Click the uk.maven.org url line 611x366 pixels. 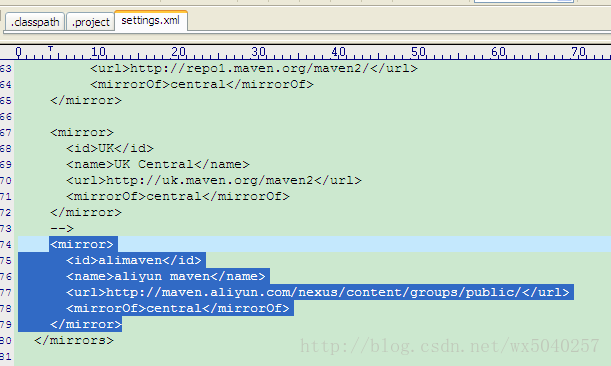214,180
